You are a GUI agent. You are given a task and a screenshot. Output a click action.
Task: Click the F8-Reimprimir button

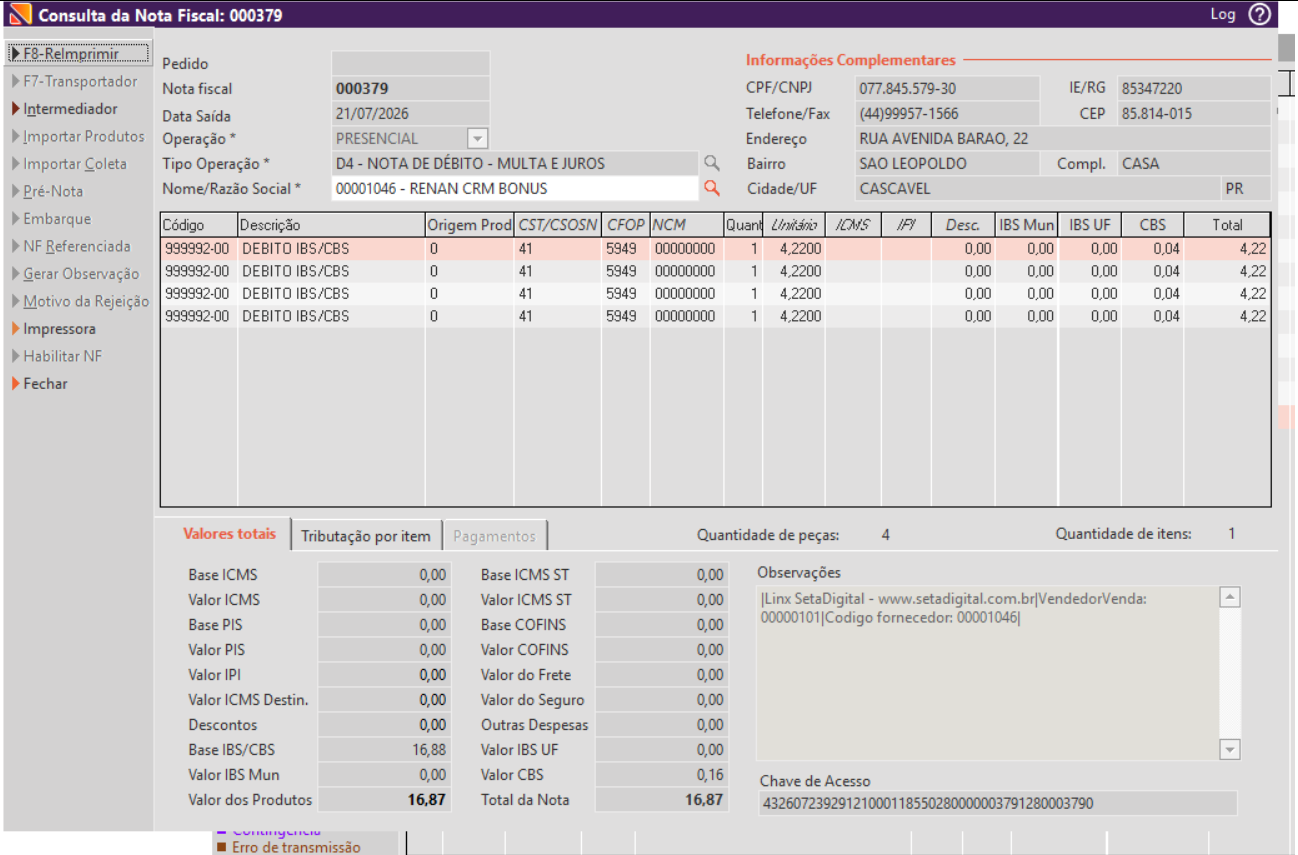[x=78, y=53]
